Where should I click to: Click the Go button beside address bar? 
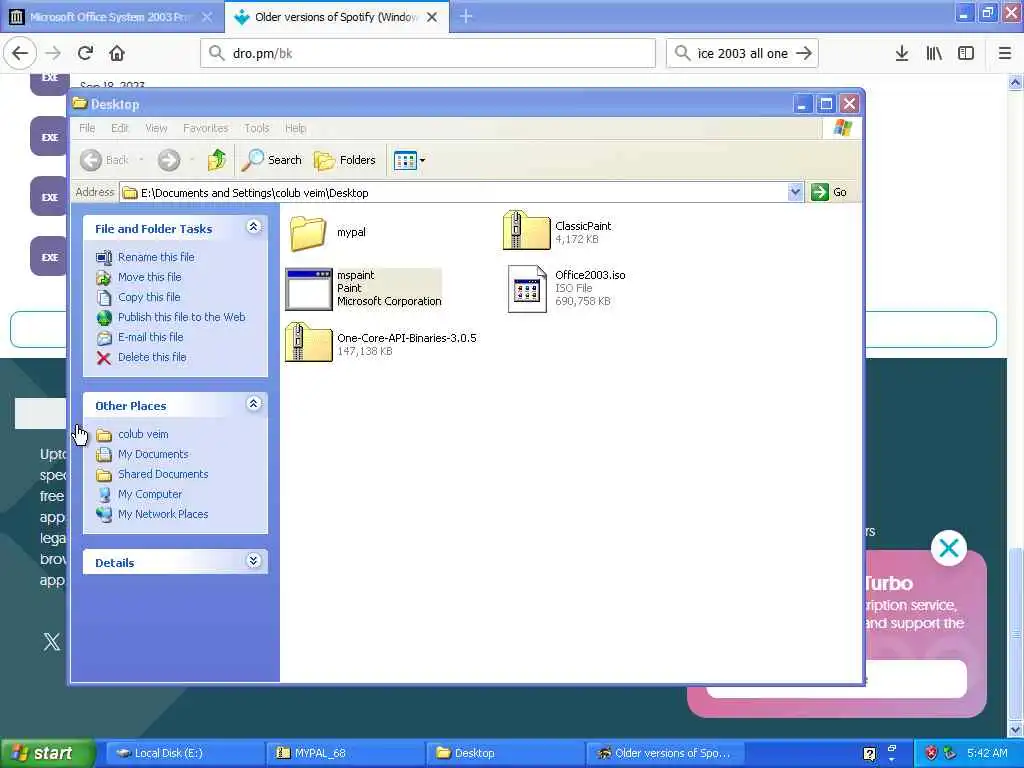coord(829,192)
